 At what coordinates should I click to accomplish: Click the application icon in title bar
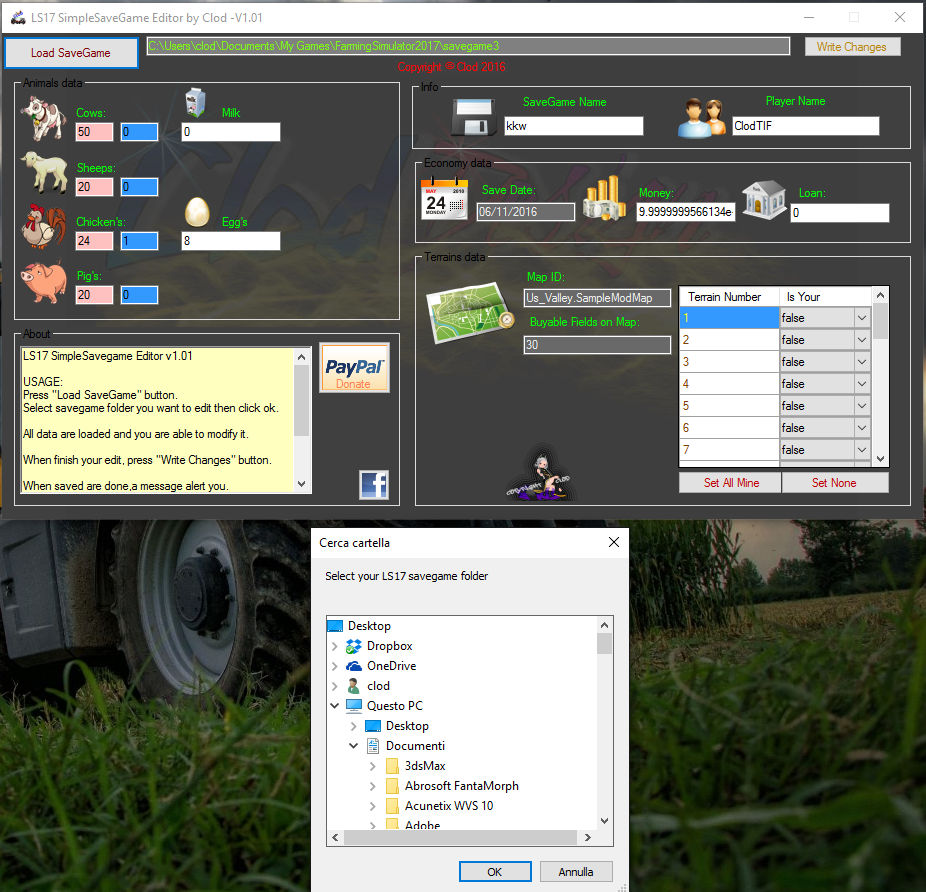click(x=18, y=18)
